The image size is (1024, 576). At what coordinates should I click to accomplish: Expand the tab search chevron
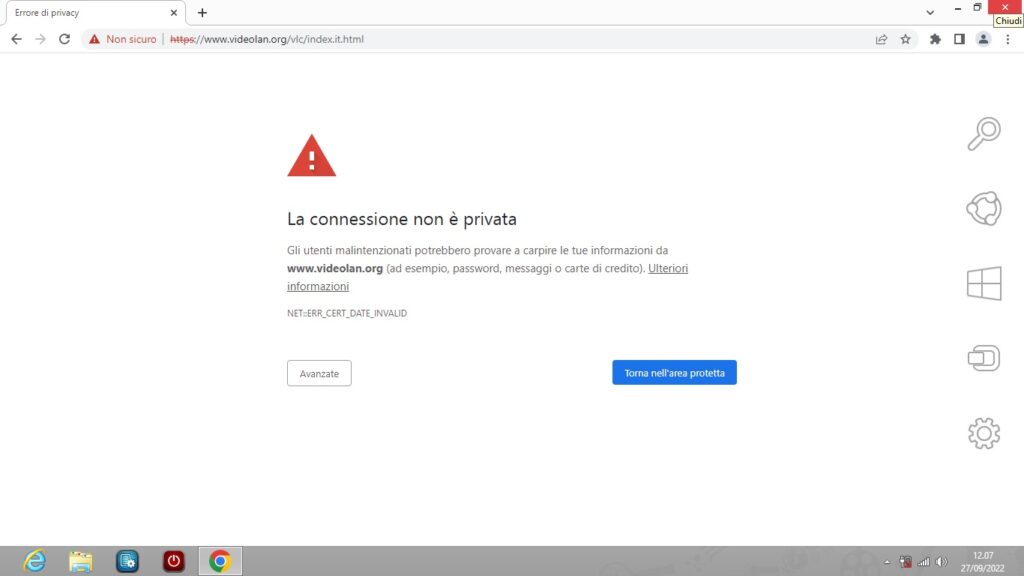click(930, 12)
